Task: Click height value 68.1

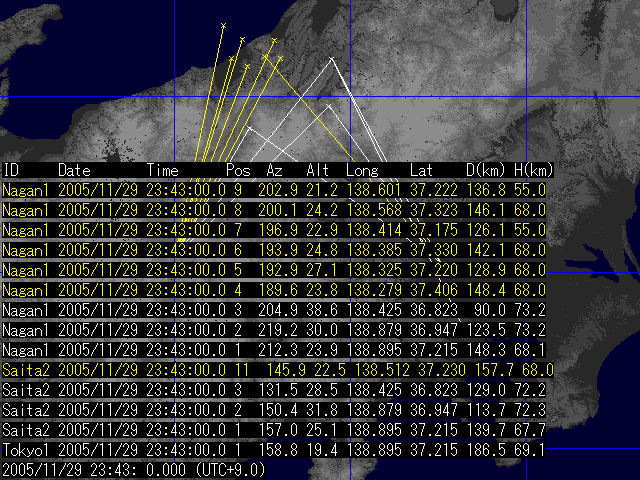Action: [530, 350]
